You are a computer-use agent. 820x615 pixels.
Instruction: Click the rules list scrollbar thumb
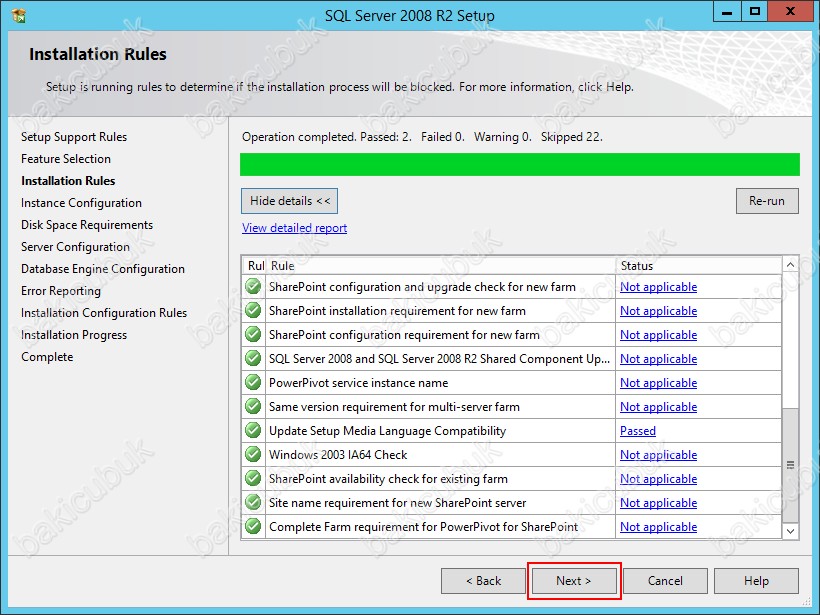pos(791,464)
